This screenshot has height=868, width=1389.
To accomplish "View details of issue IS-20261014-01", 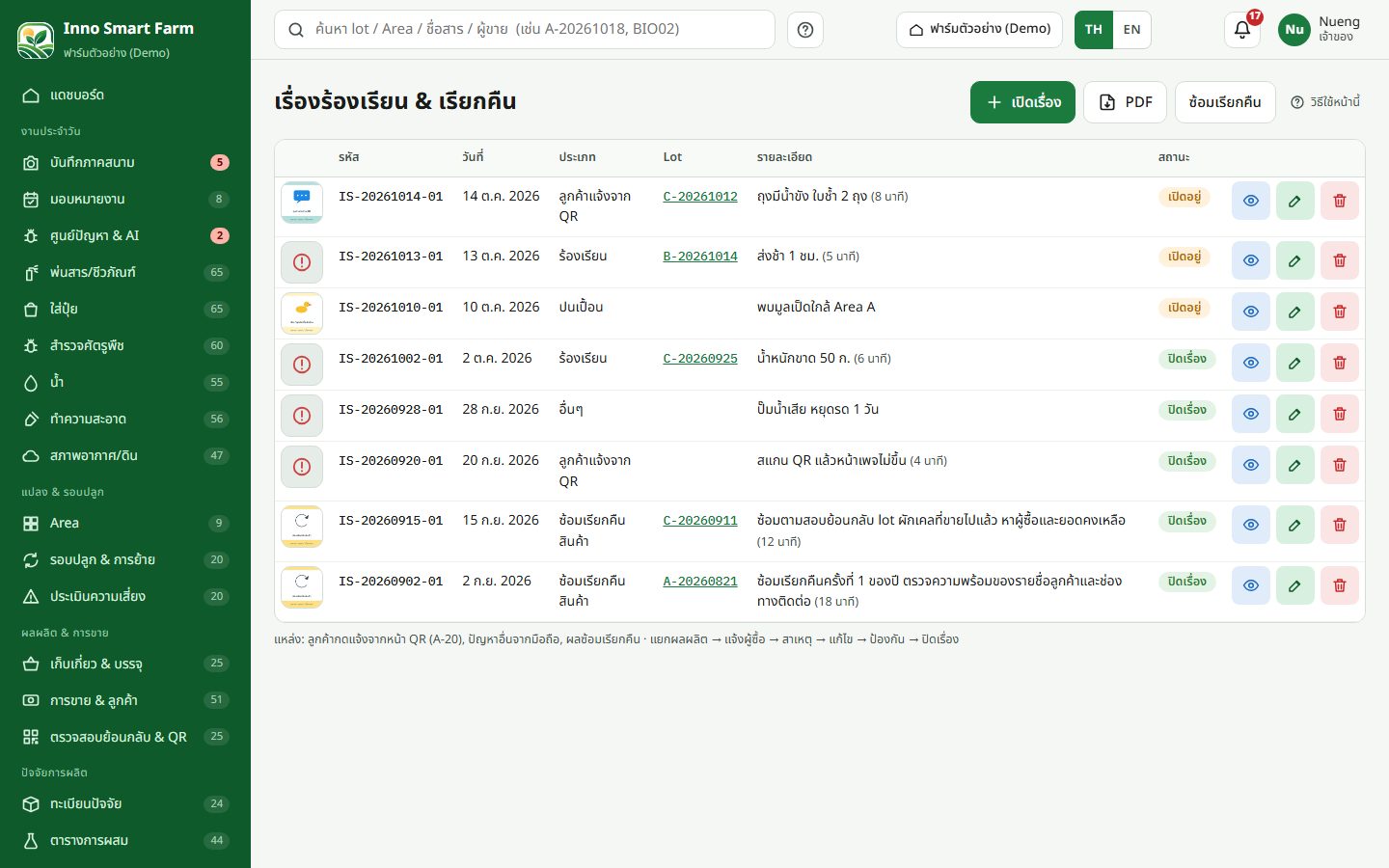I will [1250, 201].
